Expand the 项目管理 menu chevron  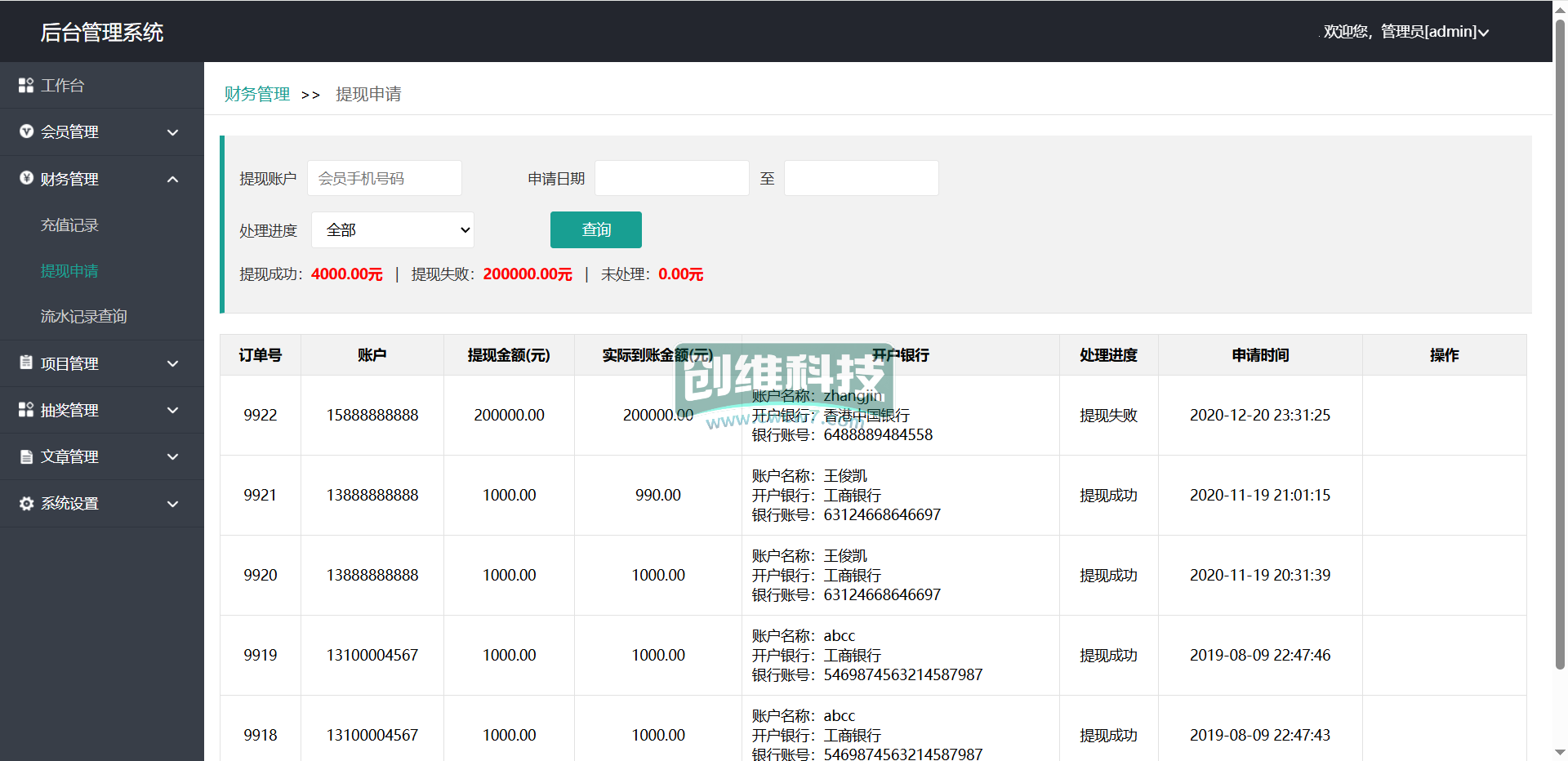pyautogui.click(x=172, y=363)
